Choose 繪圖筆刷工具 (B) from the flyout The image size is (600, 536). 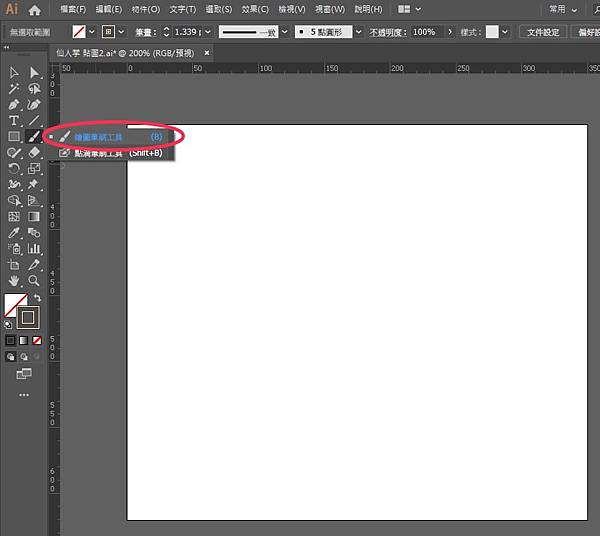click(x=110, y=137)
